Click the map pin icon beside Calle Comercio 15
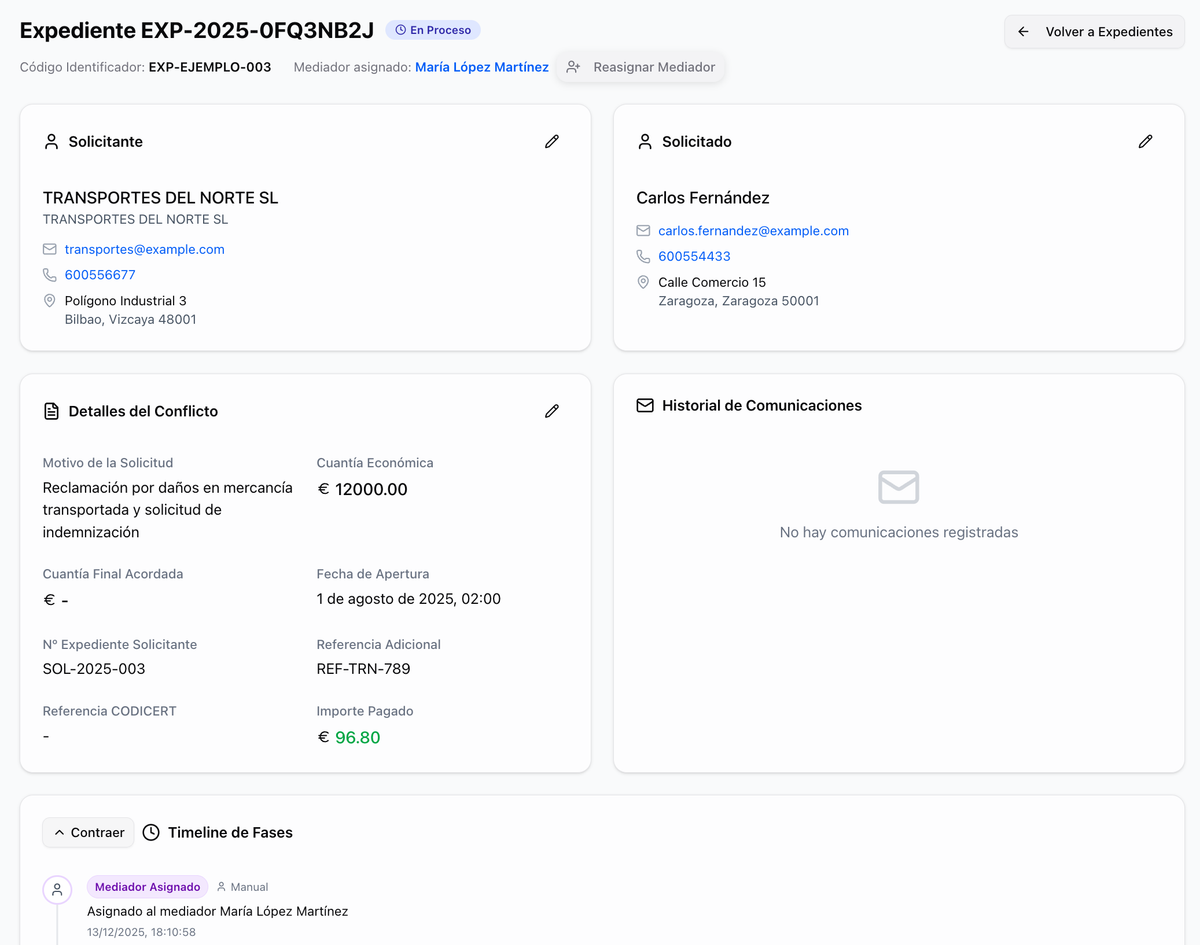This screenshot has width=1200, height=945. pos(643,283)
